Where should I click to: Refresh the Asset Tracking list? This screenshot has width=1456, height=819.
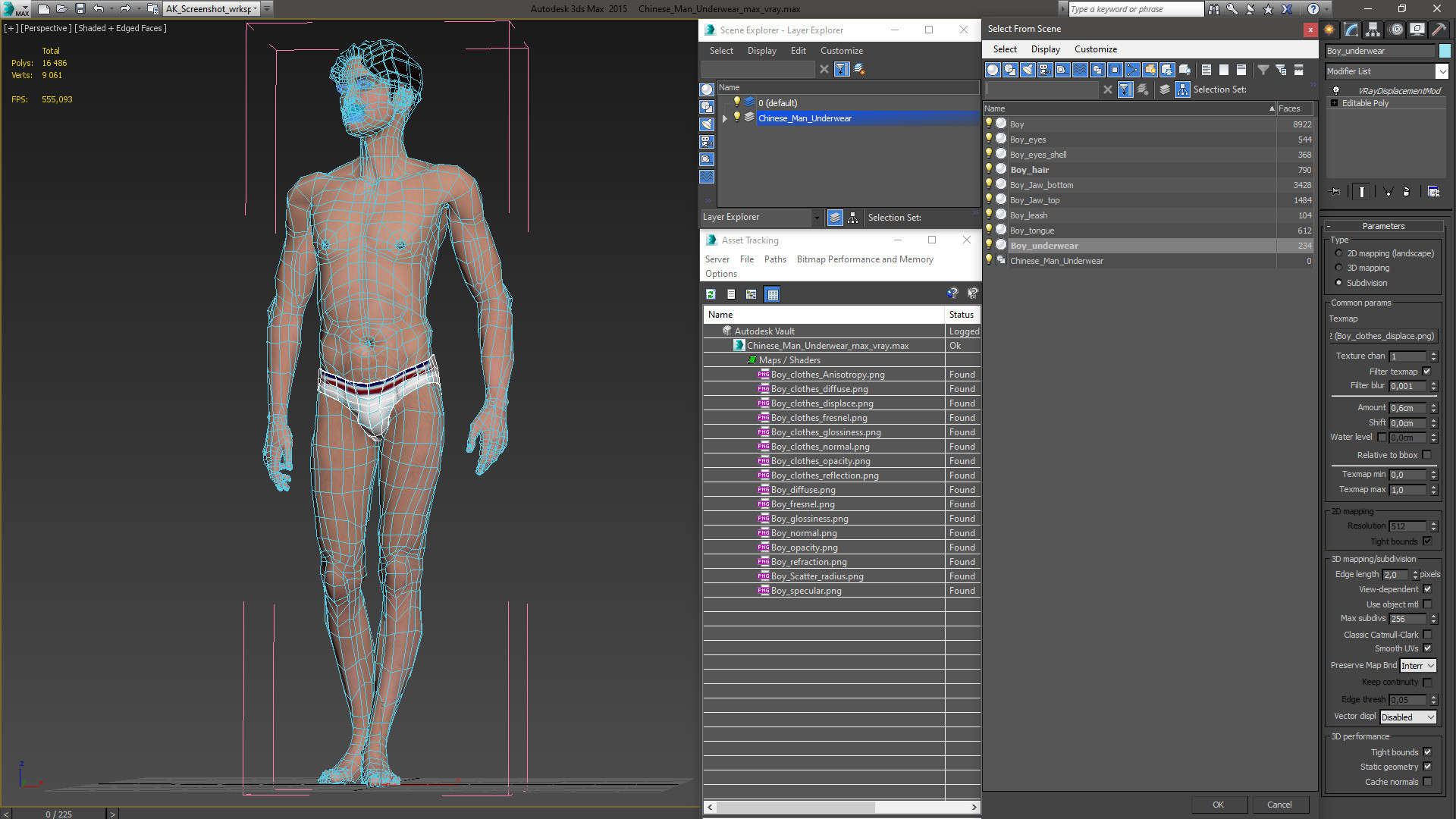[x=711, y=294]
